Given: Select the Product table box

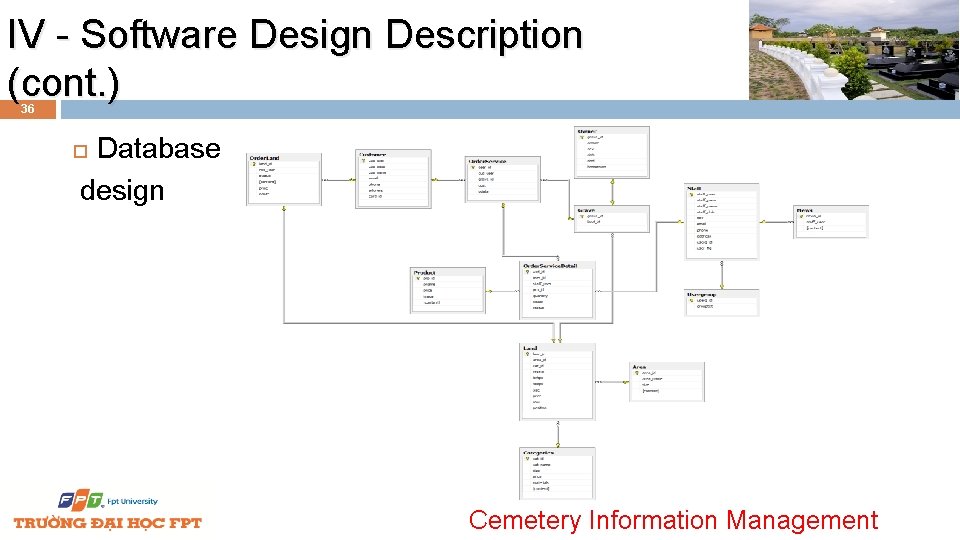Looking at the screenshot, I should 448,290.
